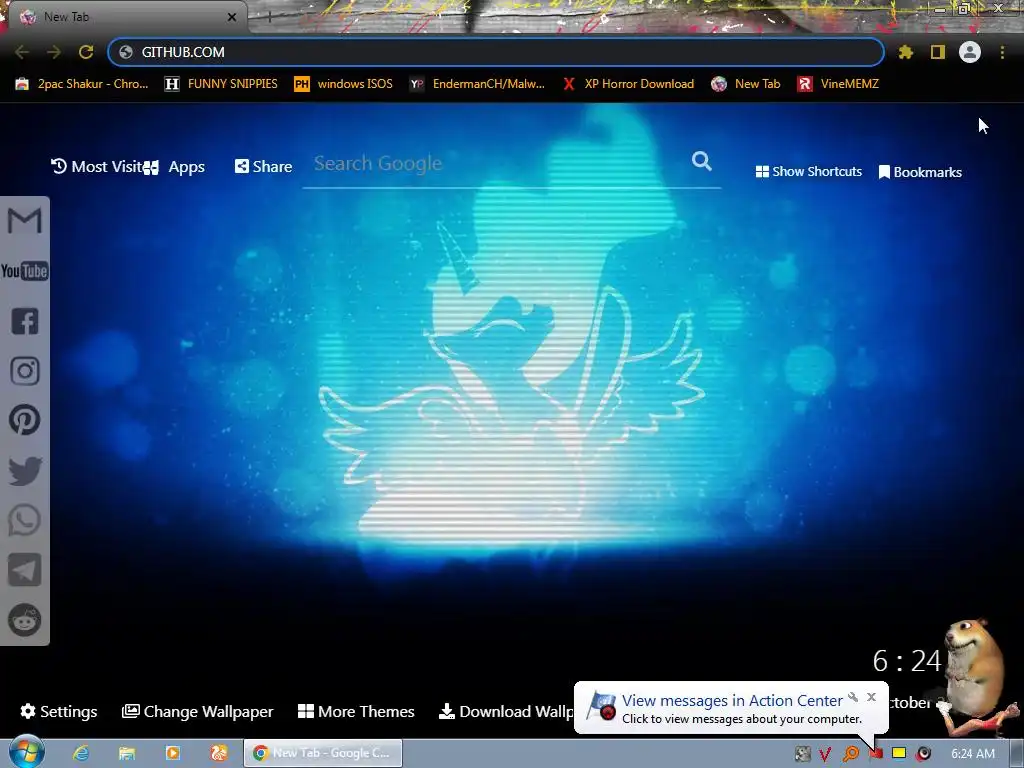Click the 6 : 24 page clock

tap(907, 661)
